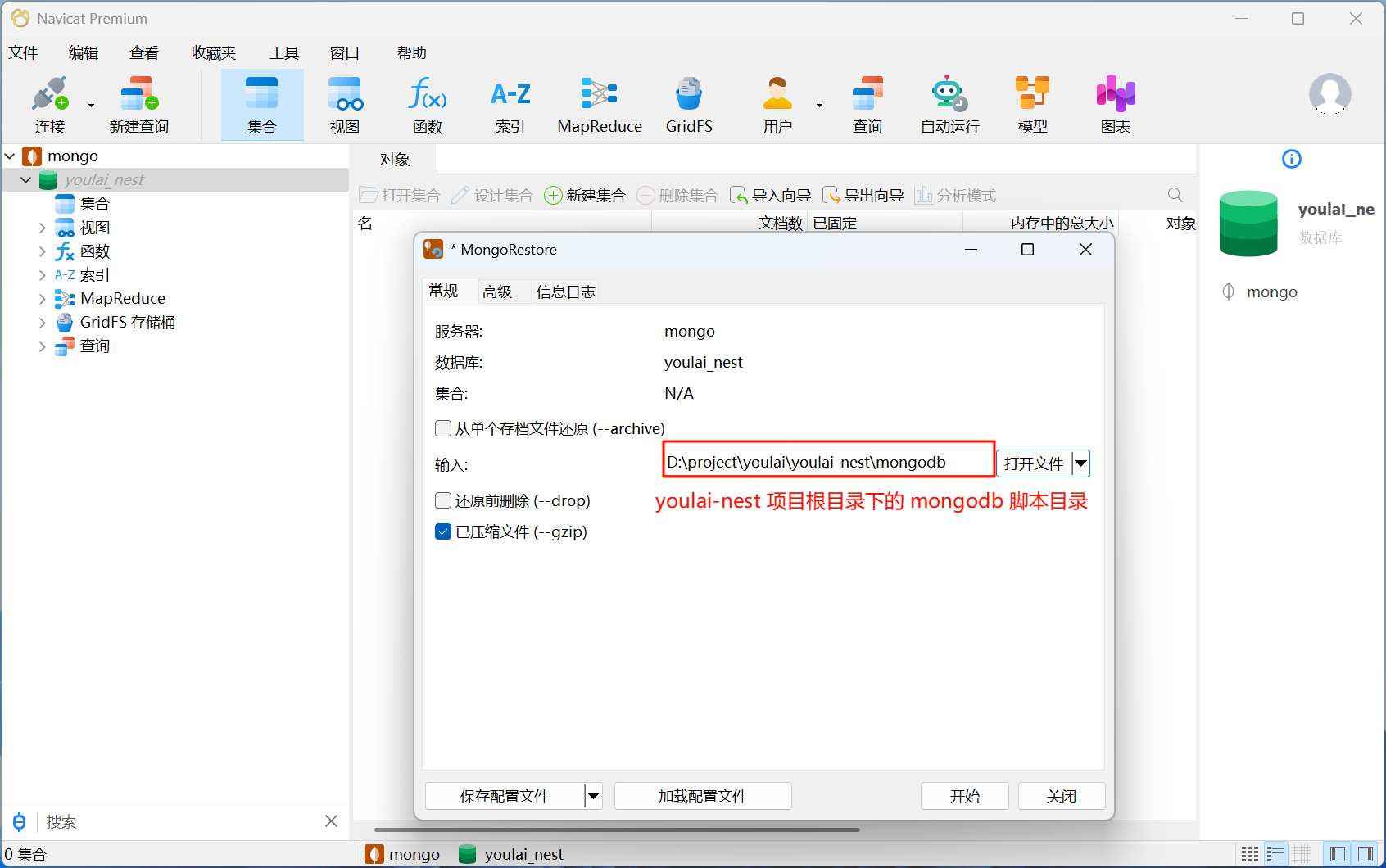Expand the Indexes (索引) tree node
Screen dimensions: 1386x868
click(42, 275)
